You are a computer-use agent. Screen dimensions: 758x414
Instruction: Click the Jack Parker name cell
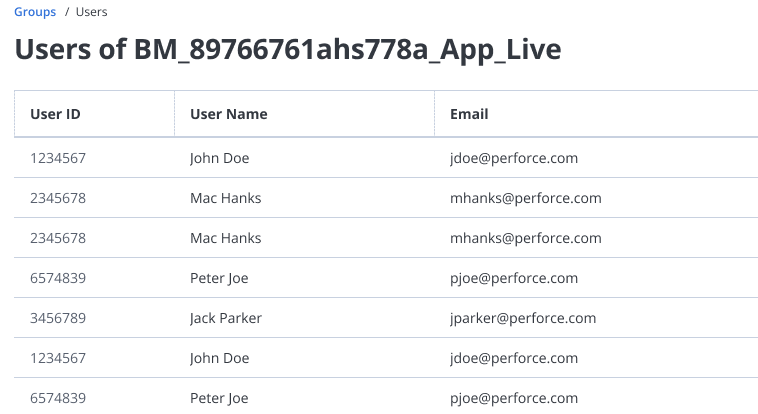(226, 318)
